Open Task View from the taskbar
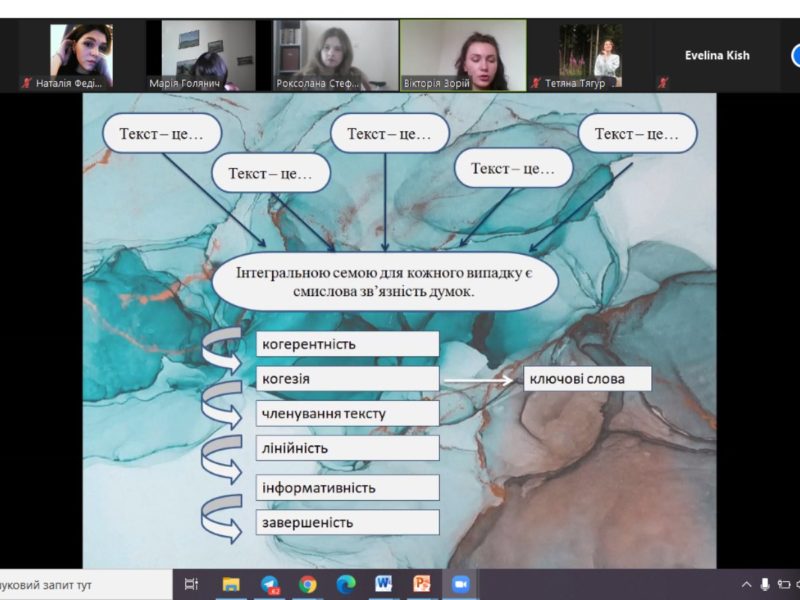The width and height of the screenshot is (800, 600). pos(193,584)
